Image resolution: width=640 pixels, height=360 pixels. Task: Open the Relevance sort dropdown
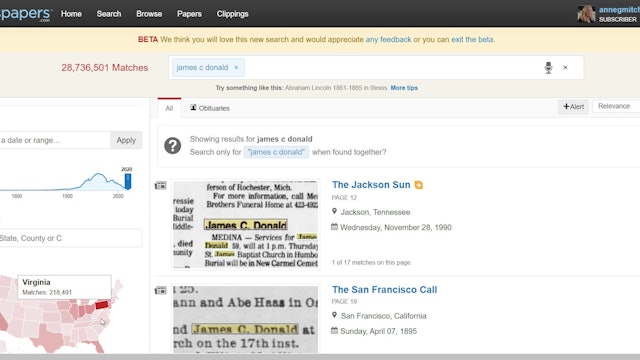(x=616, y=106)
